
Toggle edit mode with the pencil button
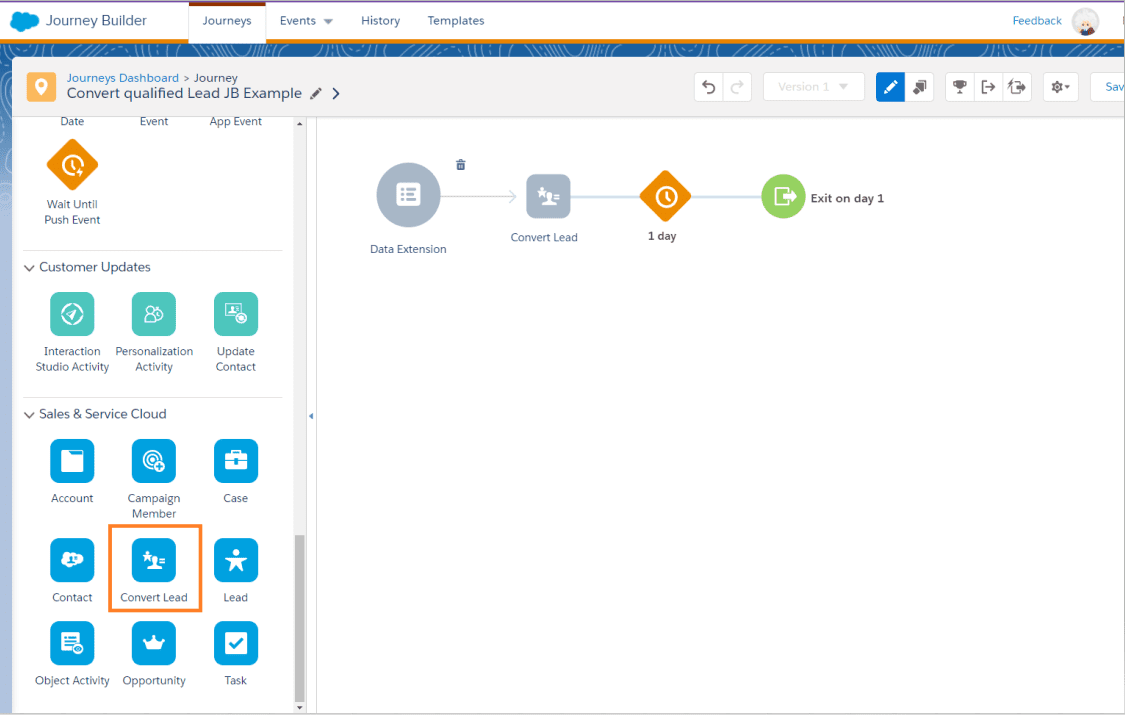890,87
